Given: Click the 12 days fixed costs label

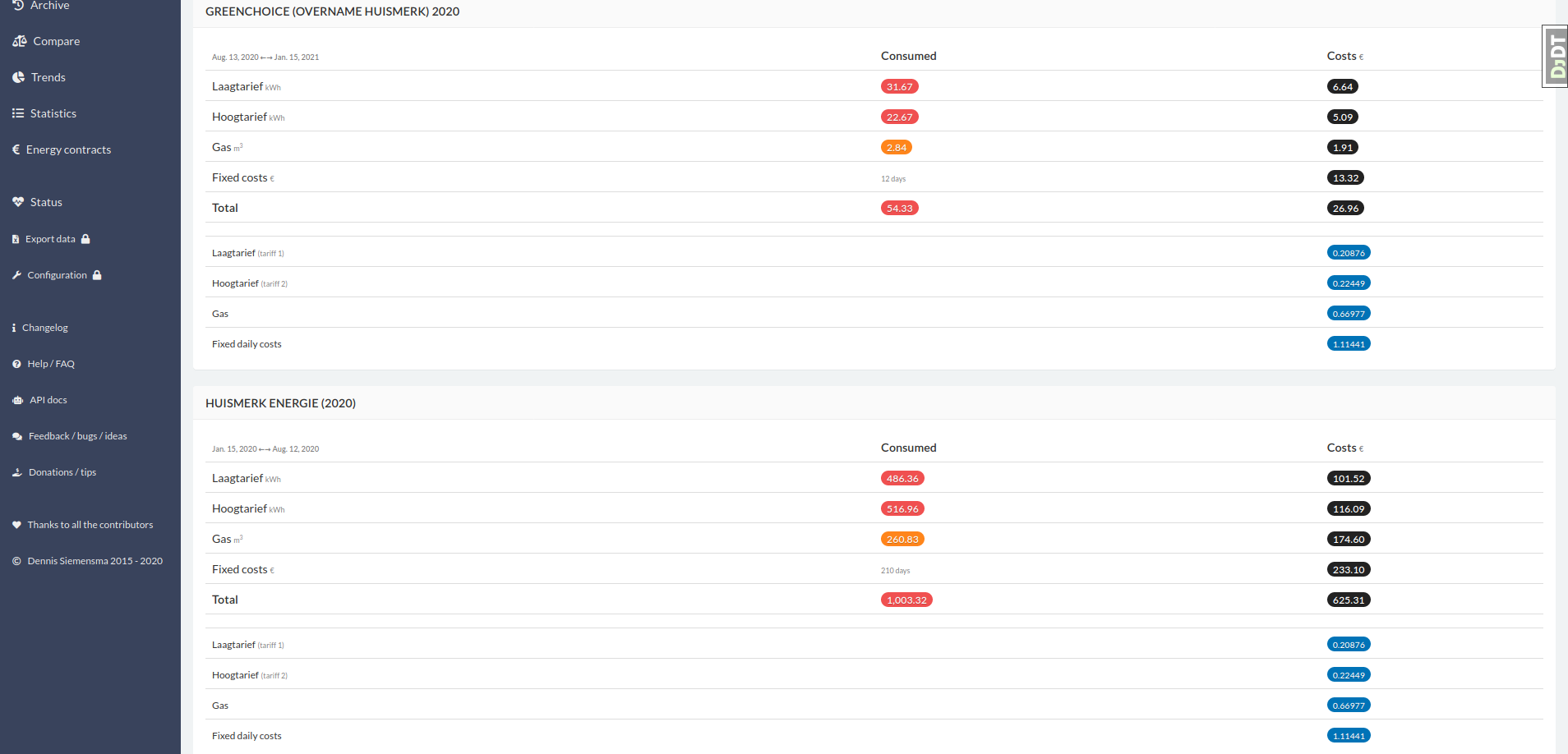Looking at the screenshot, I should pyautogui.click(x=893, y=178).
